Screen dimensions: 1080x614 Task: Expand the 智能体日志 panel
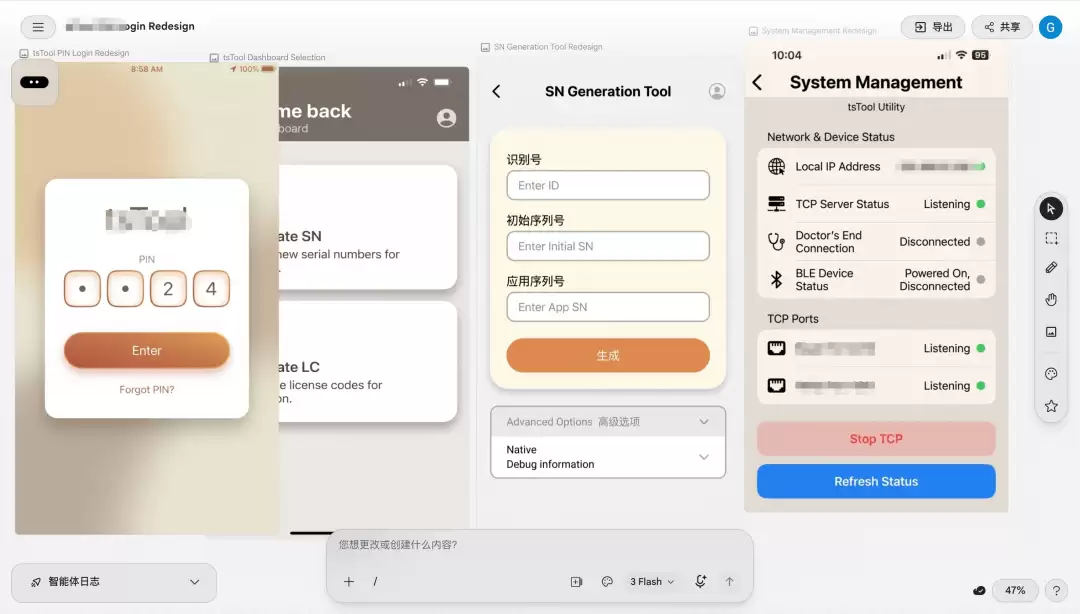coord(114,582)
